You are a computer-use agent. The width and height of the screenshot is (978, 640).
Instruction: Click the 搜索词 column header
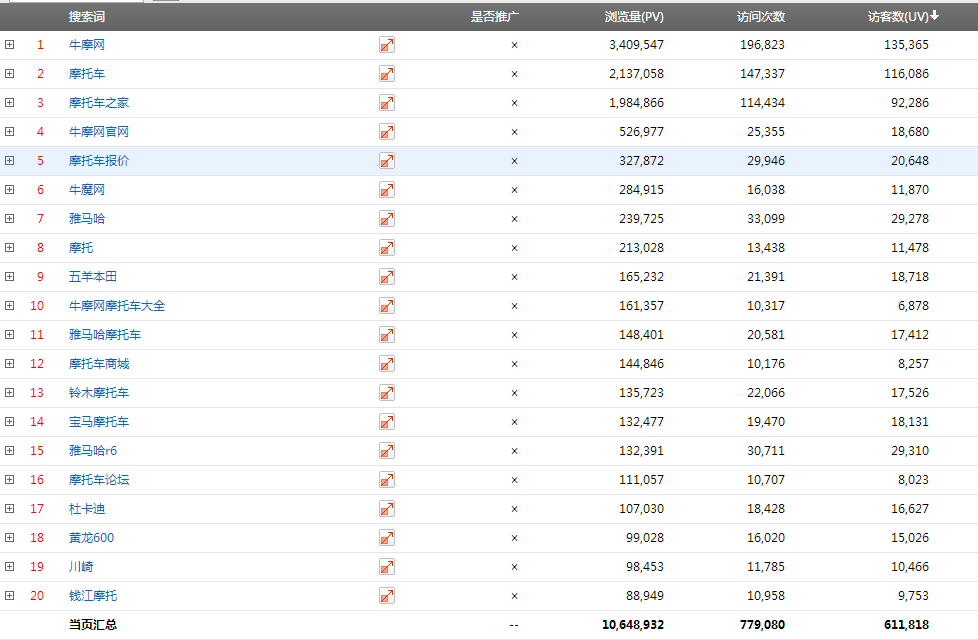[87, 17]
